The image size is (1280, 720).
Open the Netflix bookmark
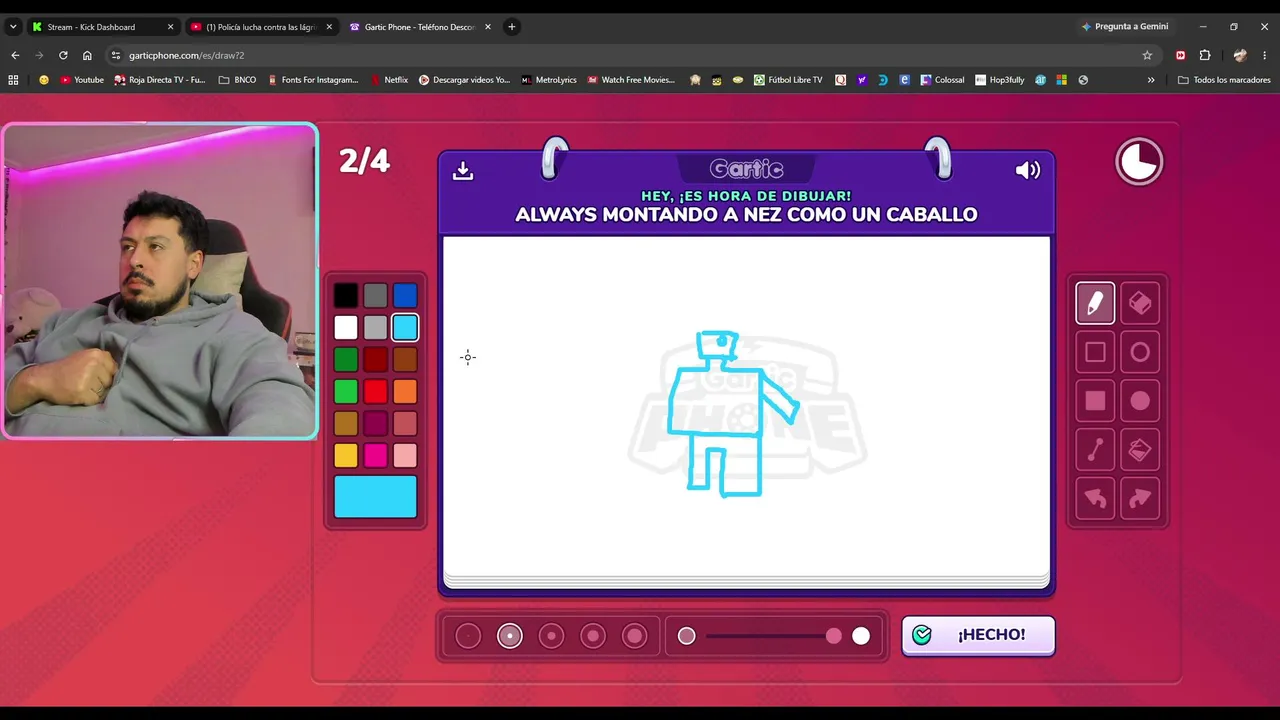(x=389, y=80)
